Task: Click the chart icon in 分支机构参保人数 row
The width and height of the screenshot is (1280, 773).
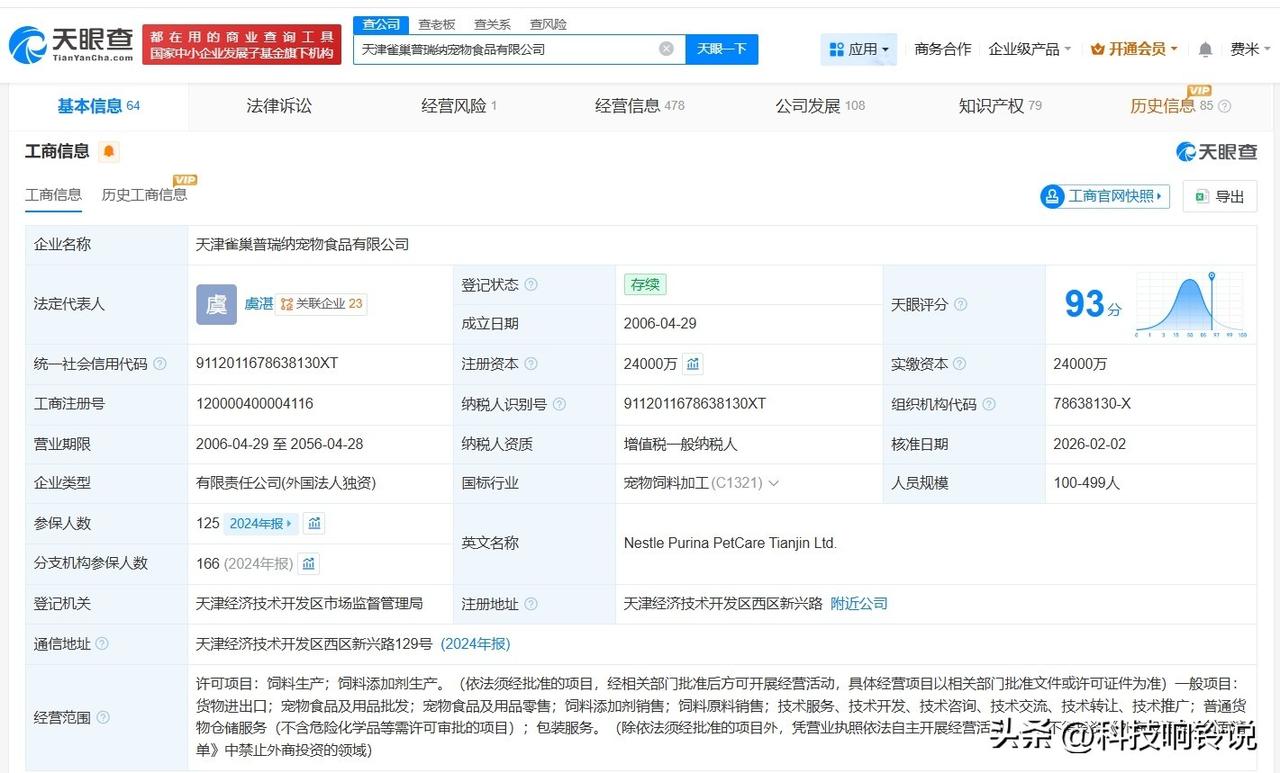Action: (x=309, y=564)
